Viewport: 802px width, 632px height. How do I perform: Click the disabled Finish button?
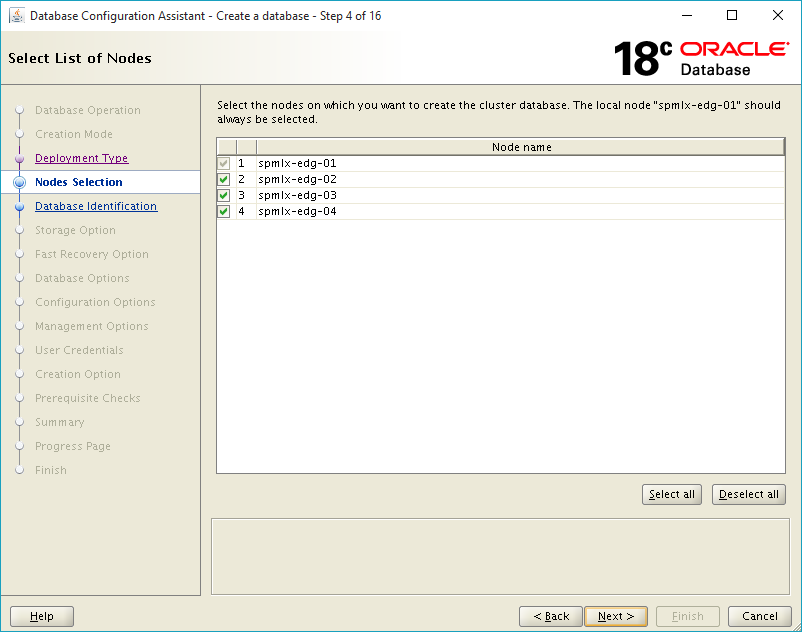click(687, 616)
